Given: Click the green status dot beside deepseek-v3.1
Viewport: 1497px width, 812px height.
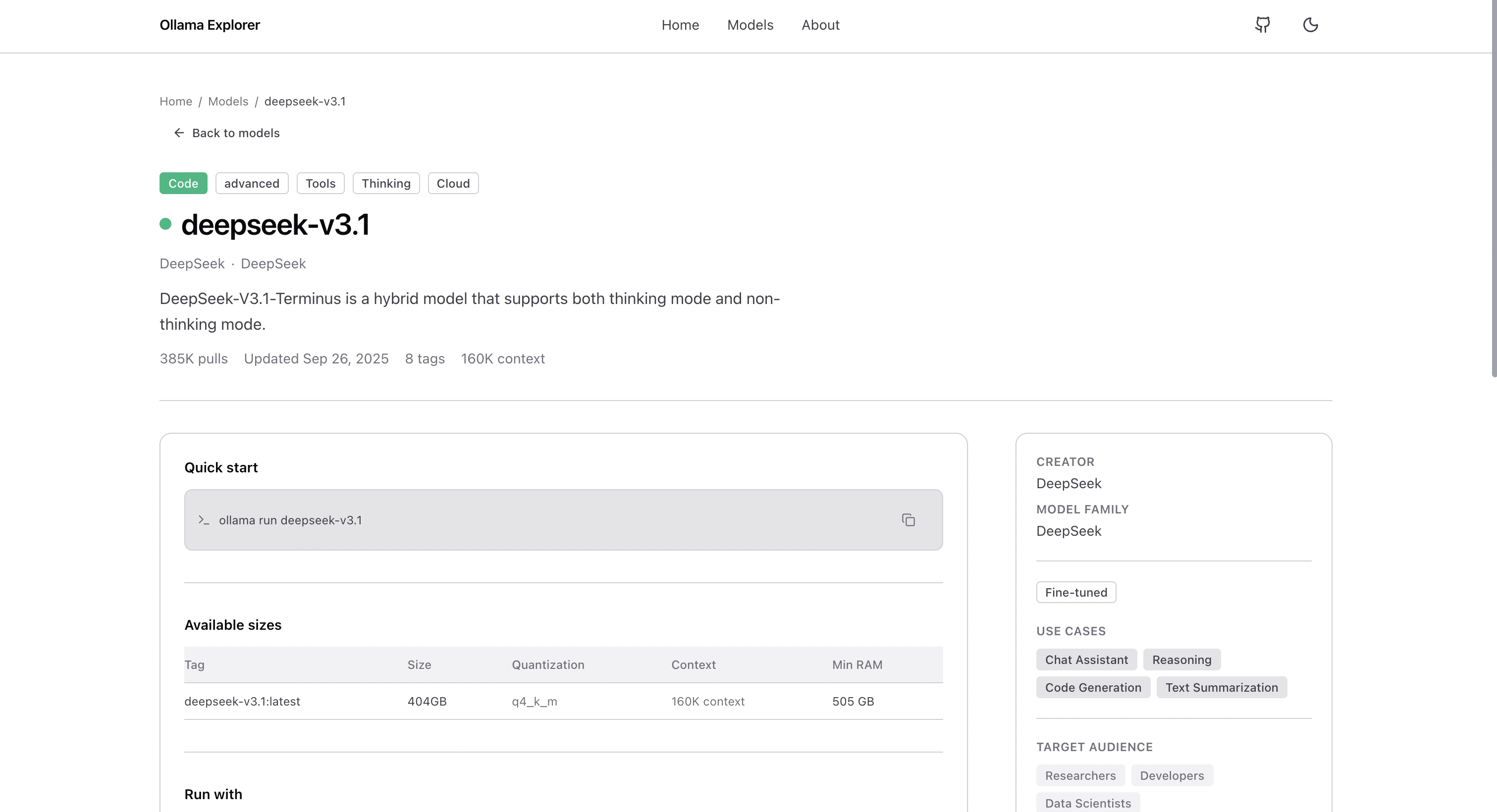Looking at the screenshot, I should tap(165, 224).
